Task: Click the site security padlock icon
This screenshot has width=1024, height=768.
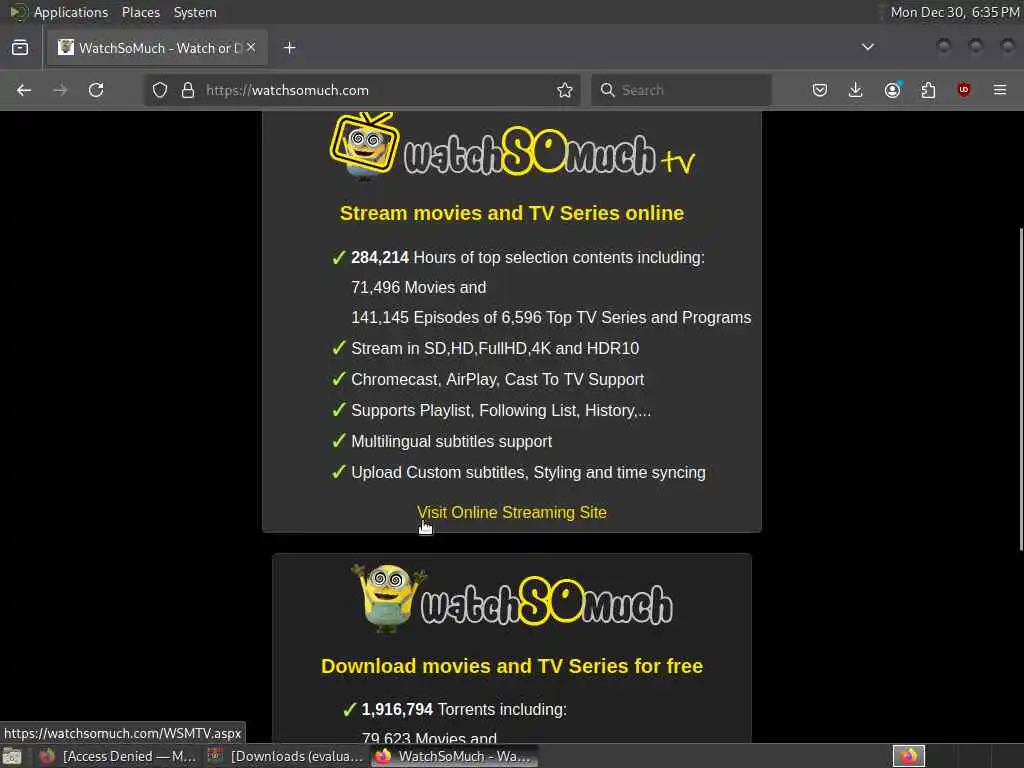Action: coord(188,90)
